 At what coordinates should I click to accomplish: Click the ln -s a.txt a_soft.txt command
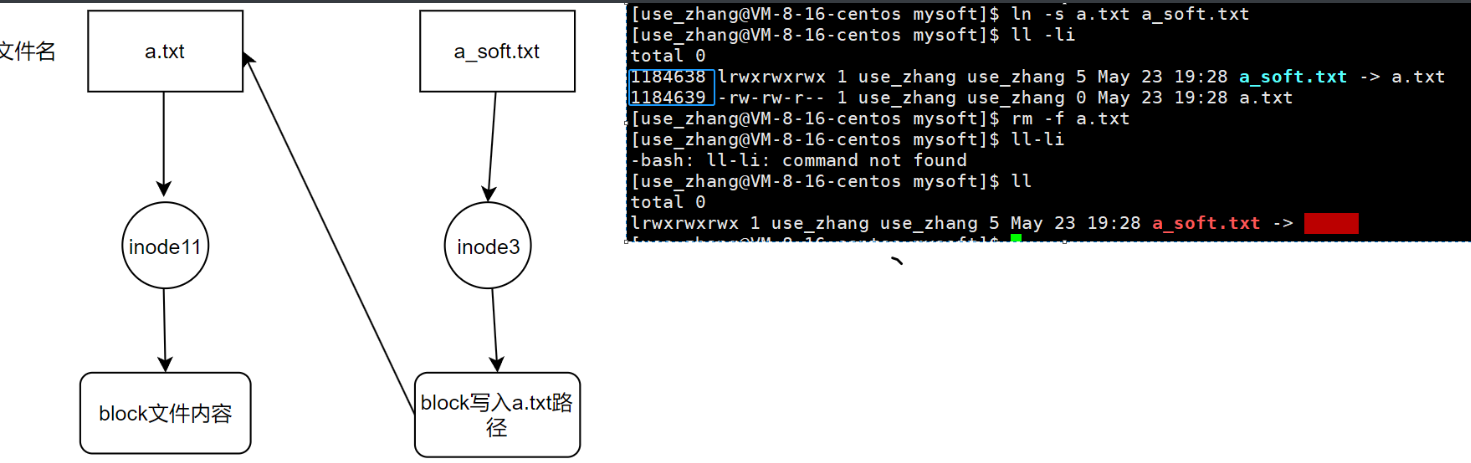(1130, 14)
